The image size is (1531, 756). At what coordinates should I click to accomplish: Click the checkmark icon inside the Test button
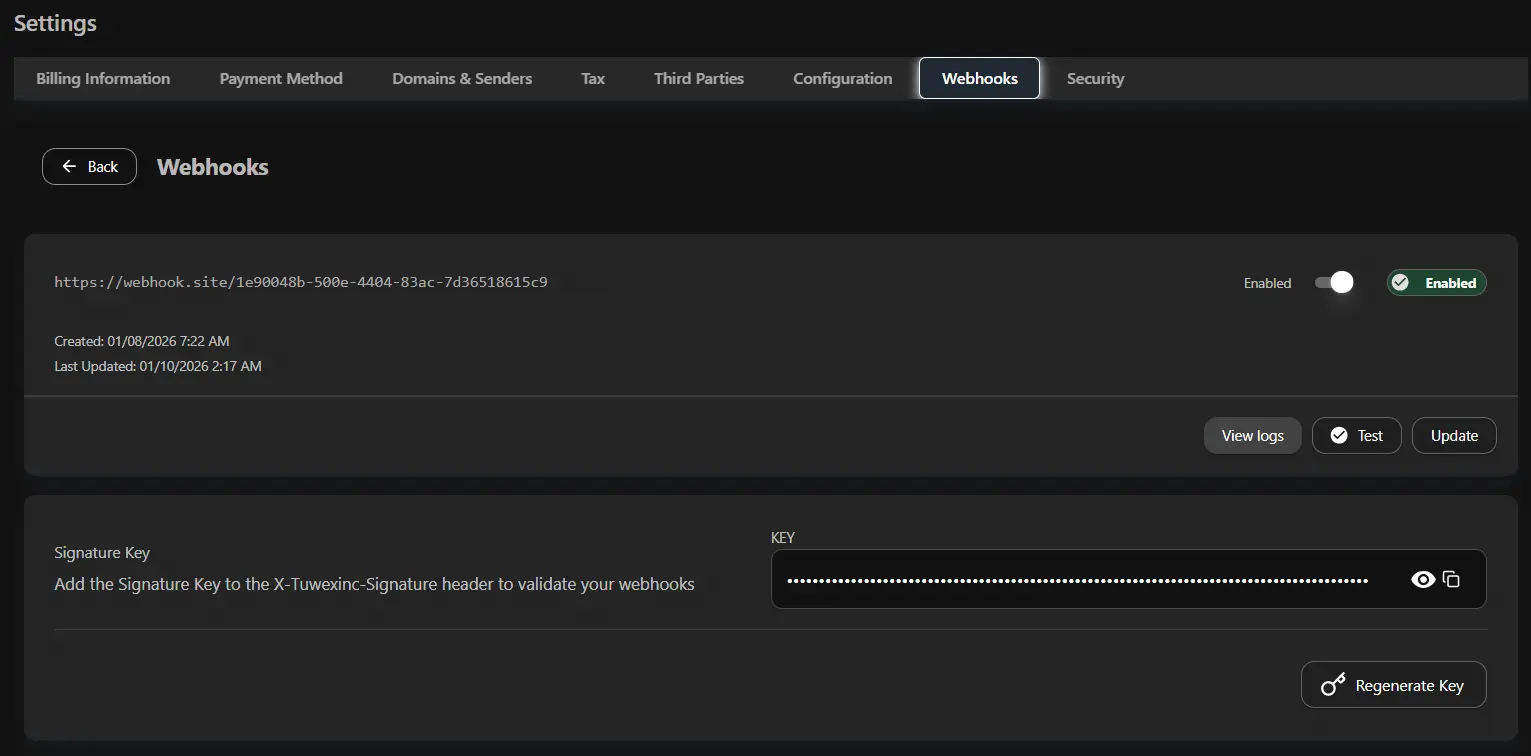pyautogui.click(x=1338, y=435)
